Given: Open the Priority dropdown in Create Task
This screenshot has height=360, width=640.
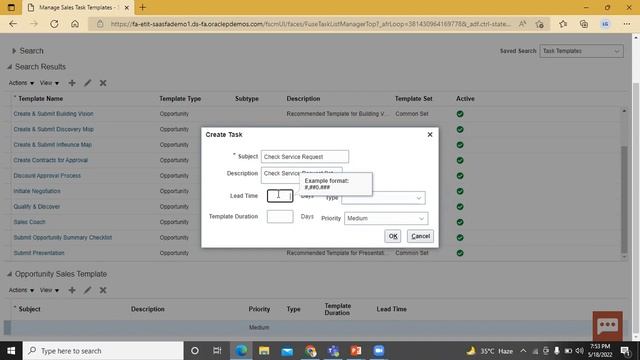Looking at the screenshot, I should pyautogui.click(x=386, y=218).
